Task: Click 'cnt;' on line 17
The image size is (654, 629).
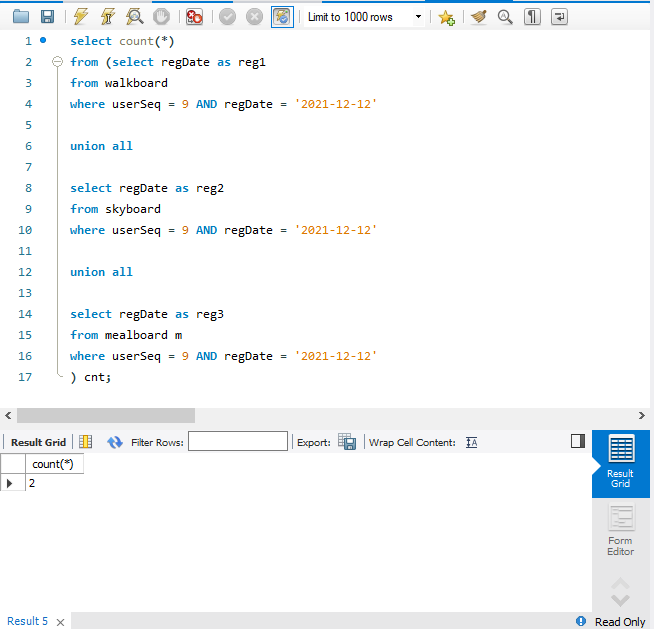Action: pos(98,377)
